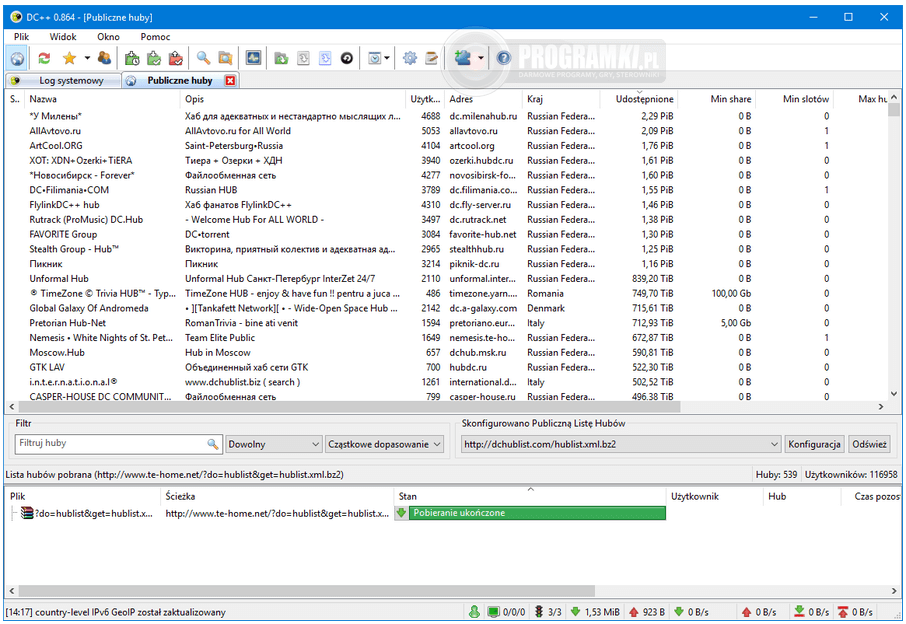The width and height of the screenshot is (906, 624).
Task: Click the Reconnect arrows toolbar icon
Action: [x=44, y=58]
